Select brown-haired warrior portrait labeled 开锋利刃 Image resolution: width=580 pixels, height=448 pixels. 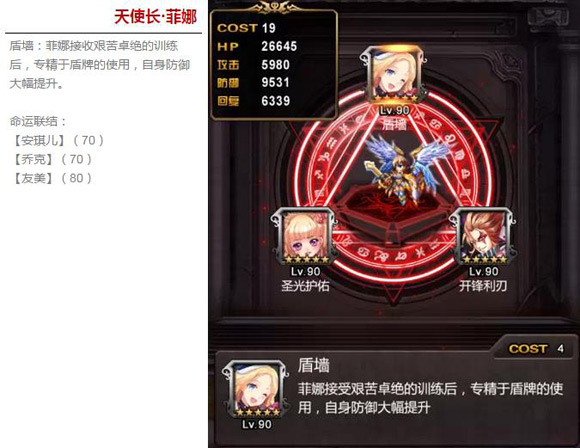point(482,237)
